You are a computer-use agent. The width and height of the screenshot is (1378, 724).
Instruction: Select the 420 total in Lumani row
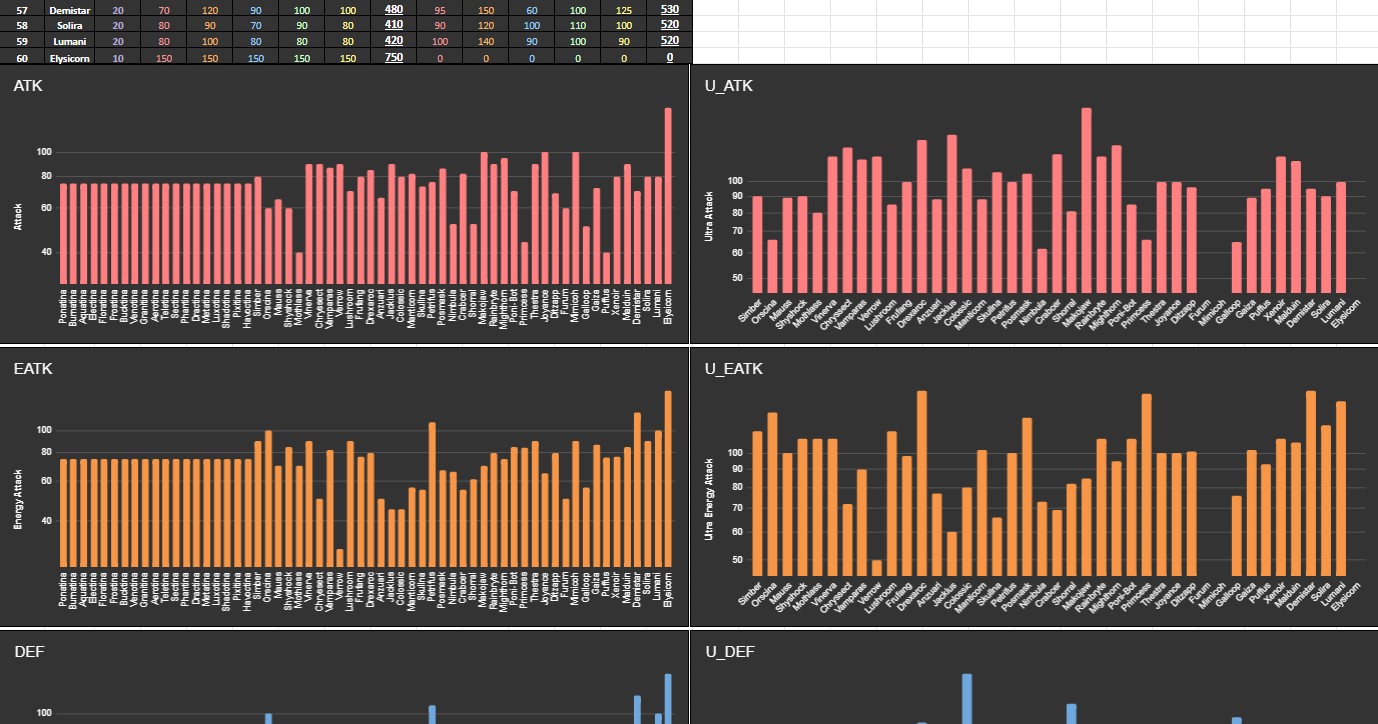point(394,41)
